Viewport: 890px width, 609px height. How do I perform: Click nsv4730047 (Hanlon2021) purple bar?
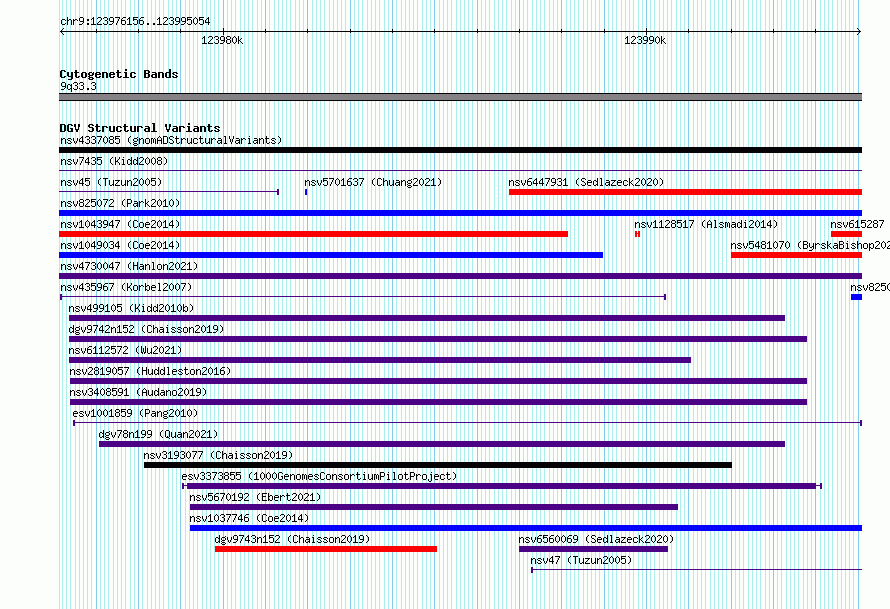click(460, 276)
